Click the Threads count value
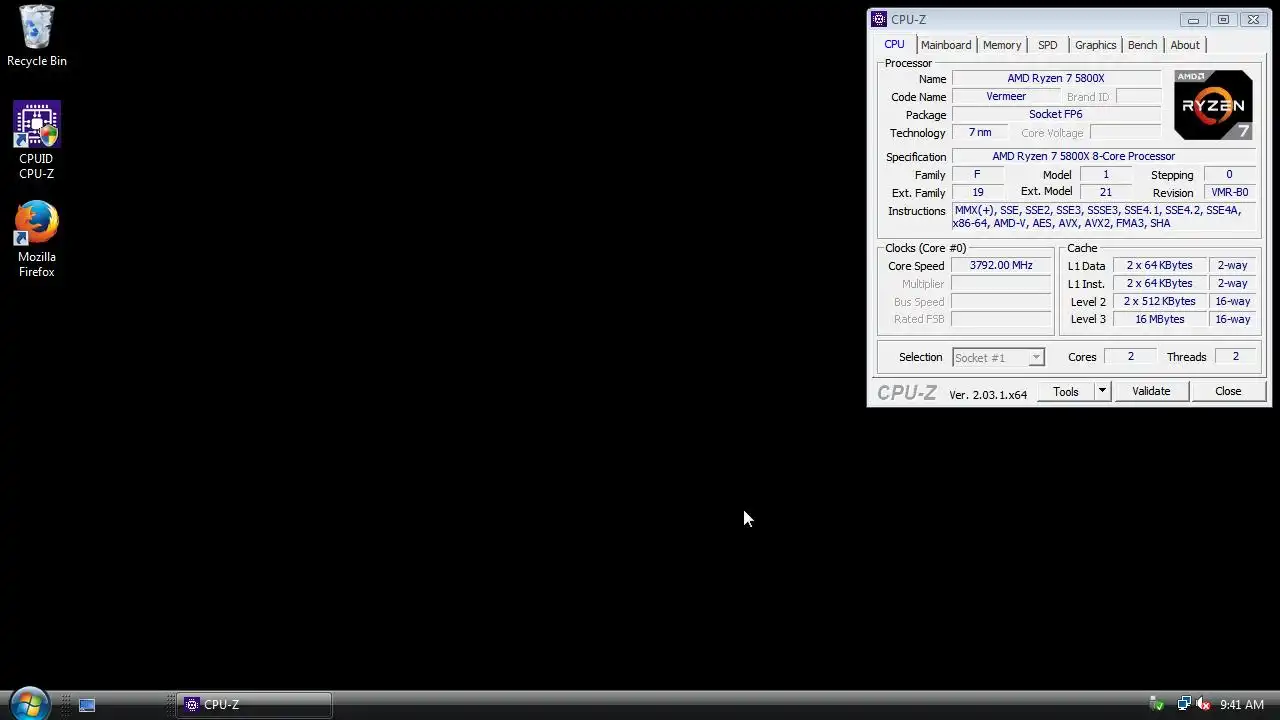This screenshot has width=1280, height=720. (x=1235, y=356)
